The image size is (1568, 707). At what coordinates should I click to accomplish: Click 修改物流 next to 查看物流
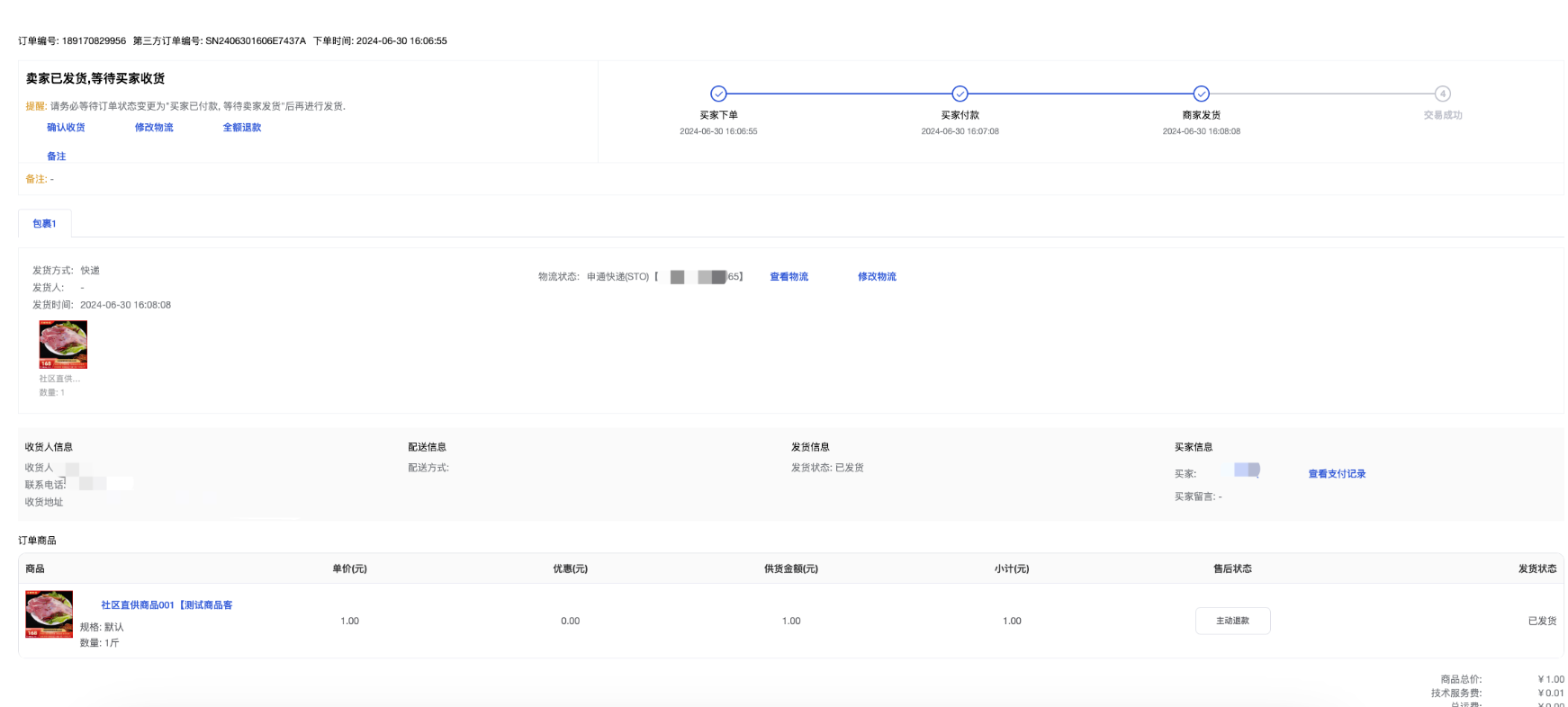click(x=877, y=277)
